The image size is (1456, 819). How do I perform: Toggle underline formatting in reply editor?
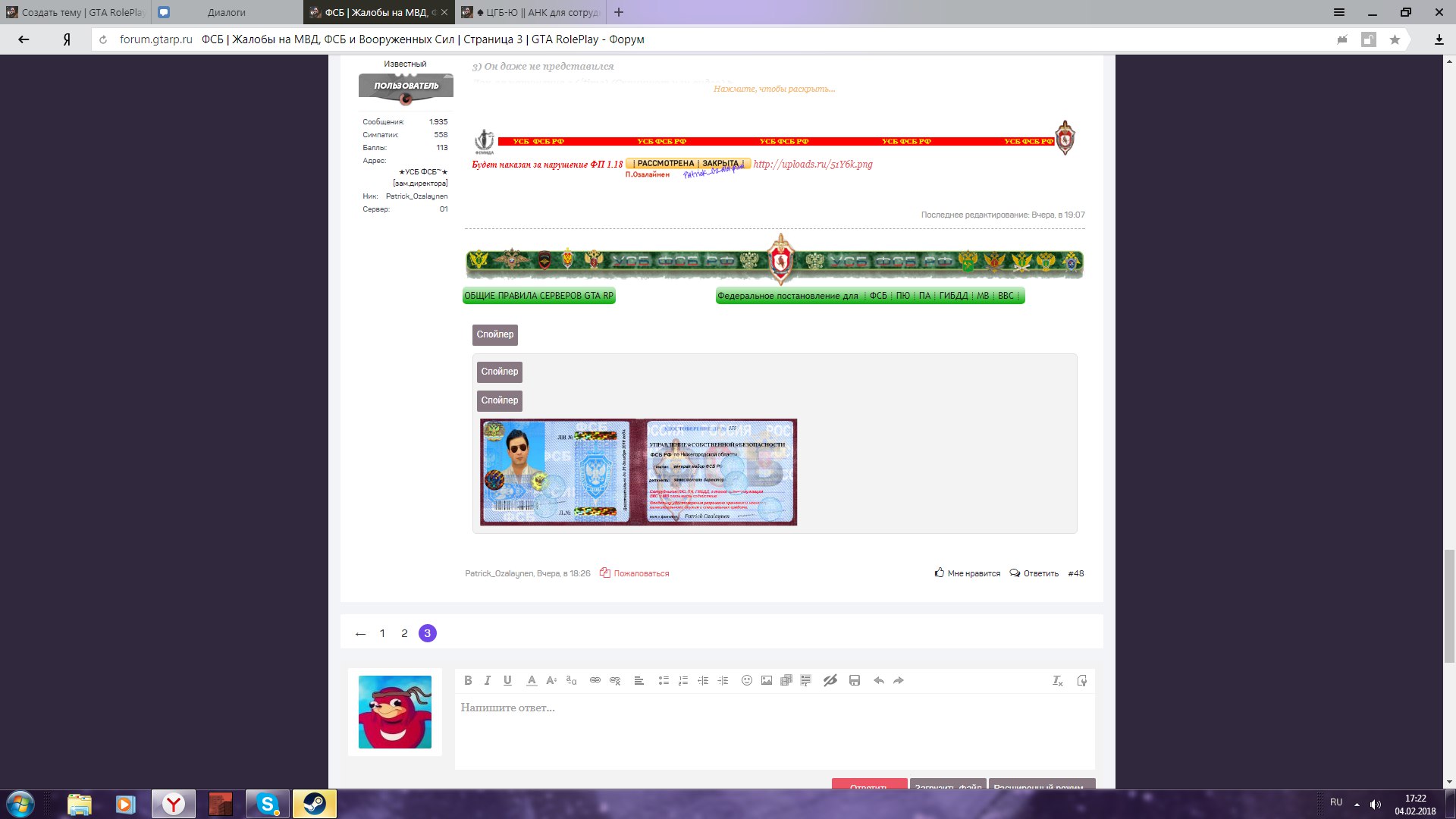pyautogui.click(x=507, y=680)
